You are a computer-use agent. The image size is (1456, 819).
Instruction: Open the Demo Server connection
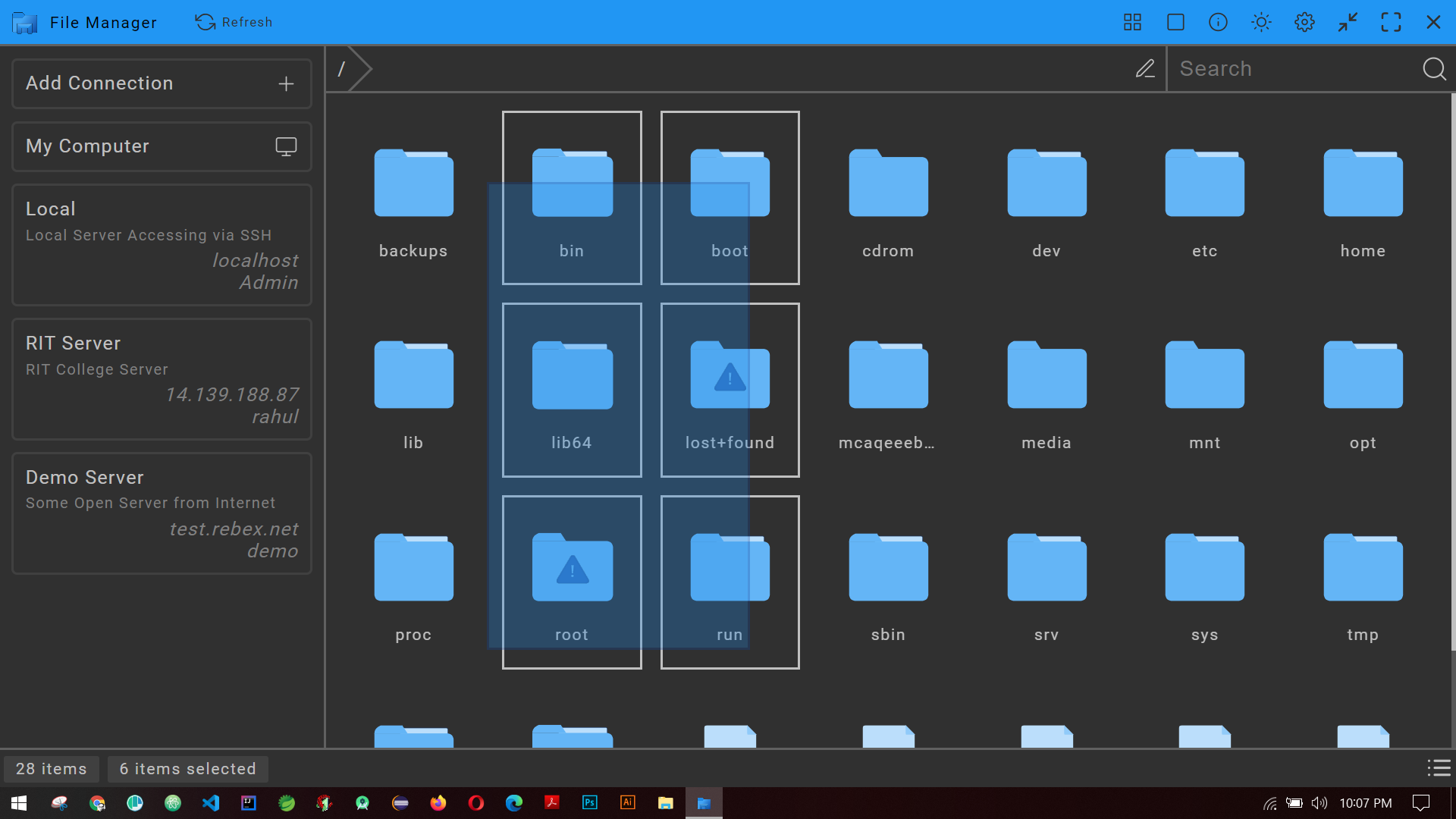161,513
